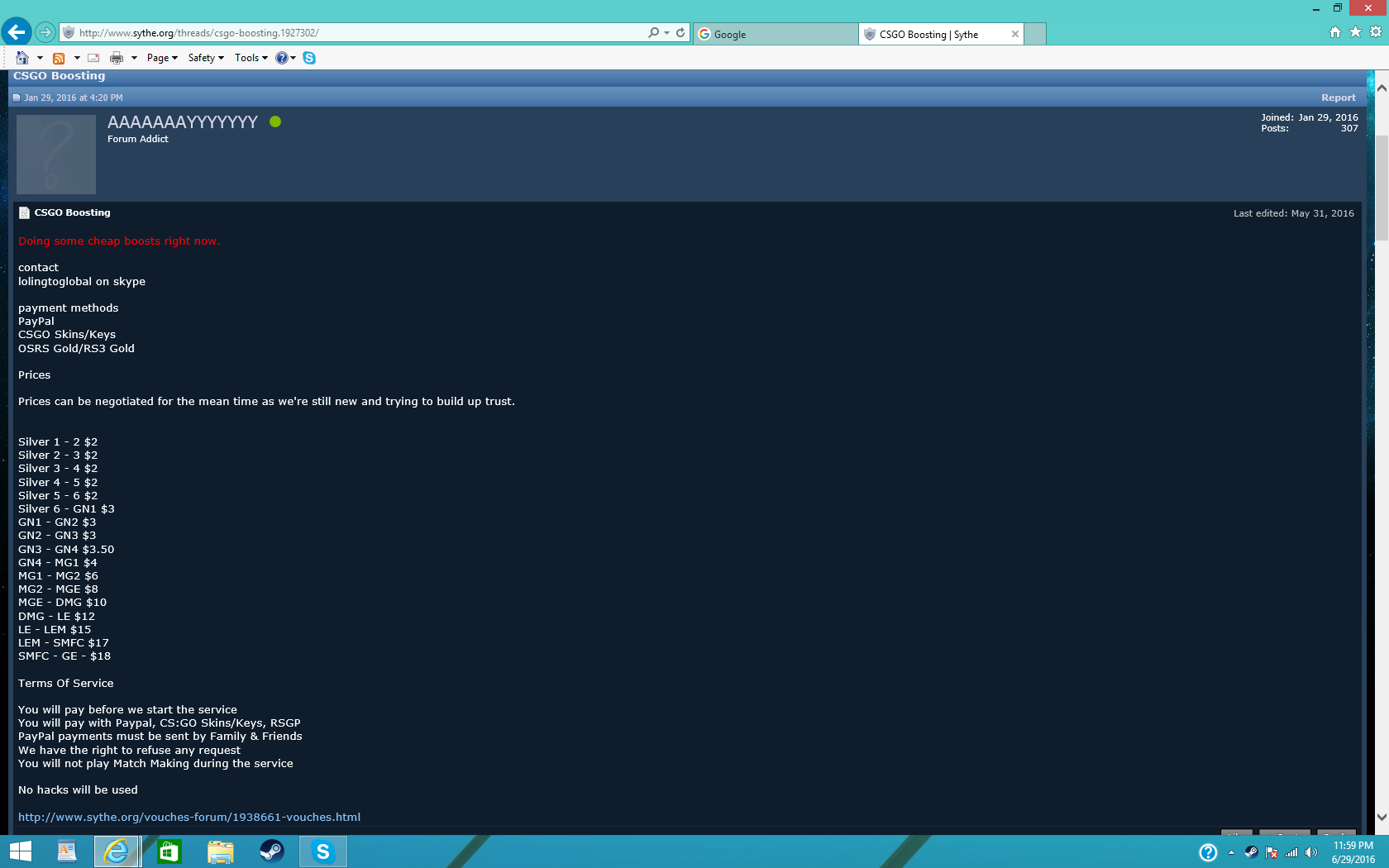
Task: Close the CSGO Boosting | Sythe tab
Action: tap(1015, 34)
